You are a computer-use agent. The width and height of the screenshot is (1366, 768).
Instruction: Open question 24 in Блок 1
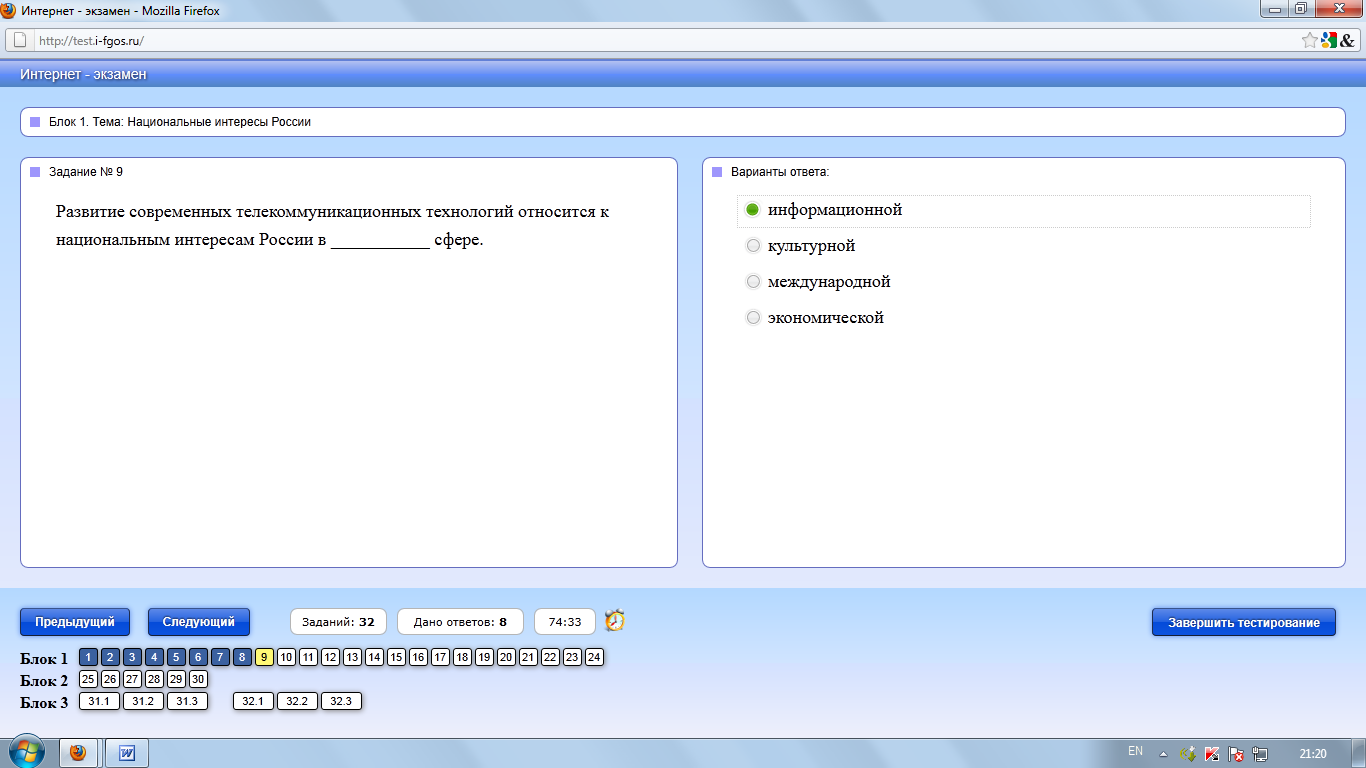coord(594,657)
